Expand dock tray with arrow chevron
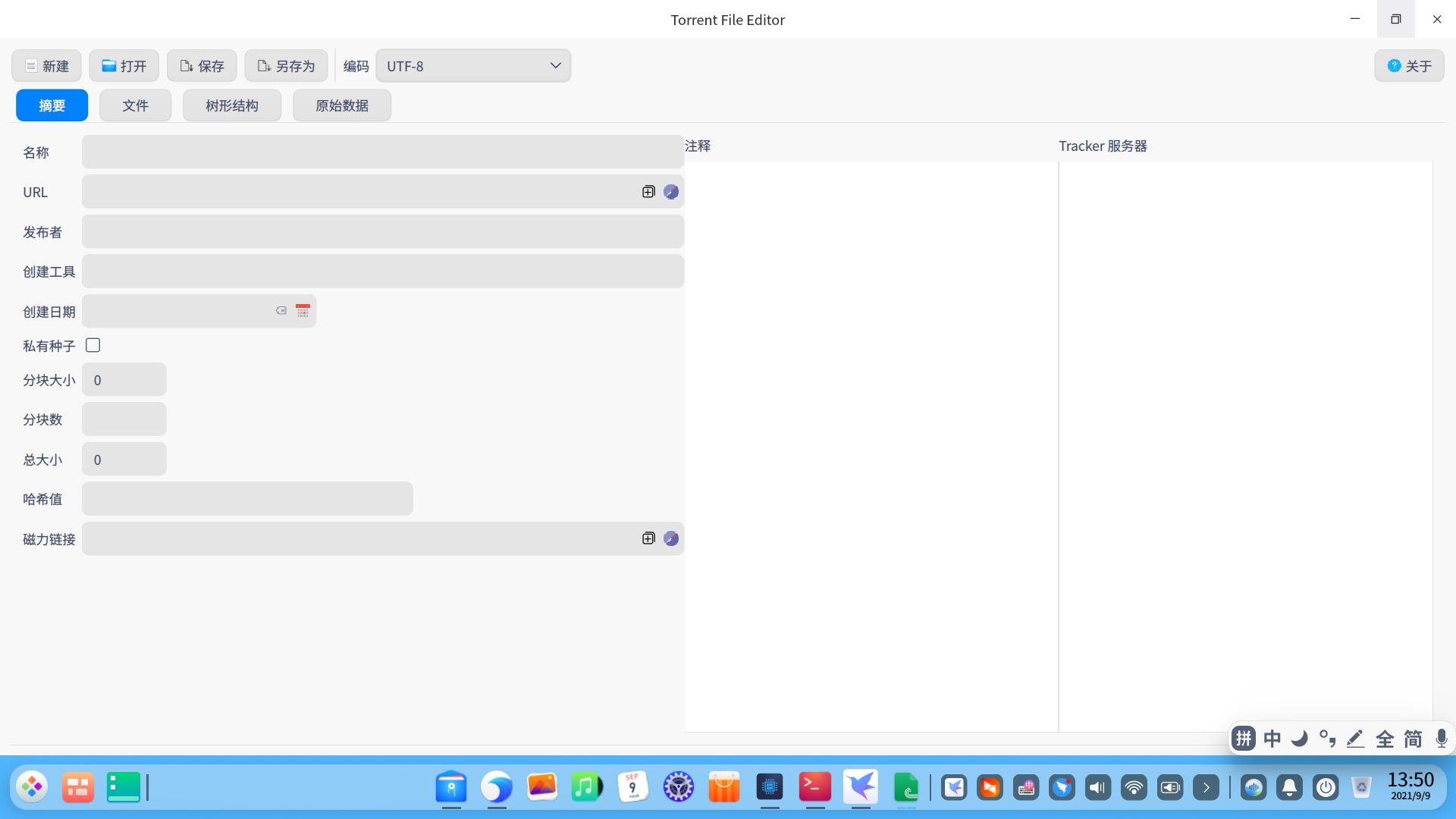This screenshot has width=1456, height=819. (1206, 788)
